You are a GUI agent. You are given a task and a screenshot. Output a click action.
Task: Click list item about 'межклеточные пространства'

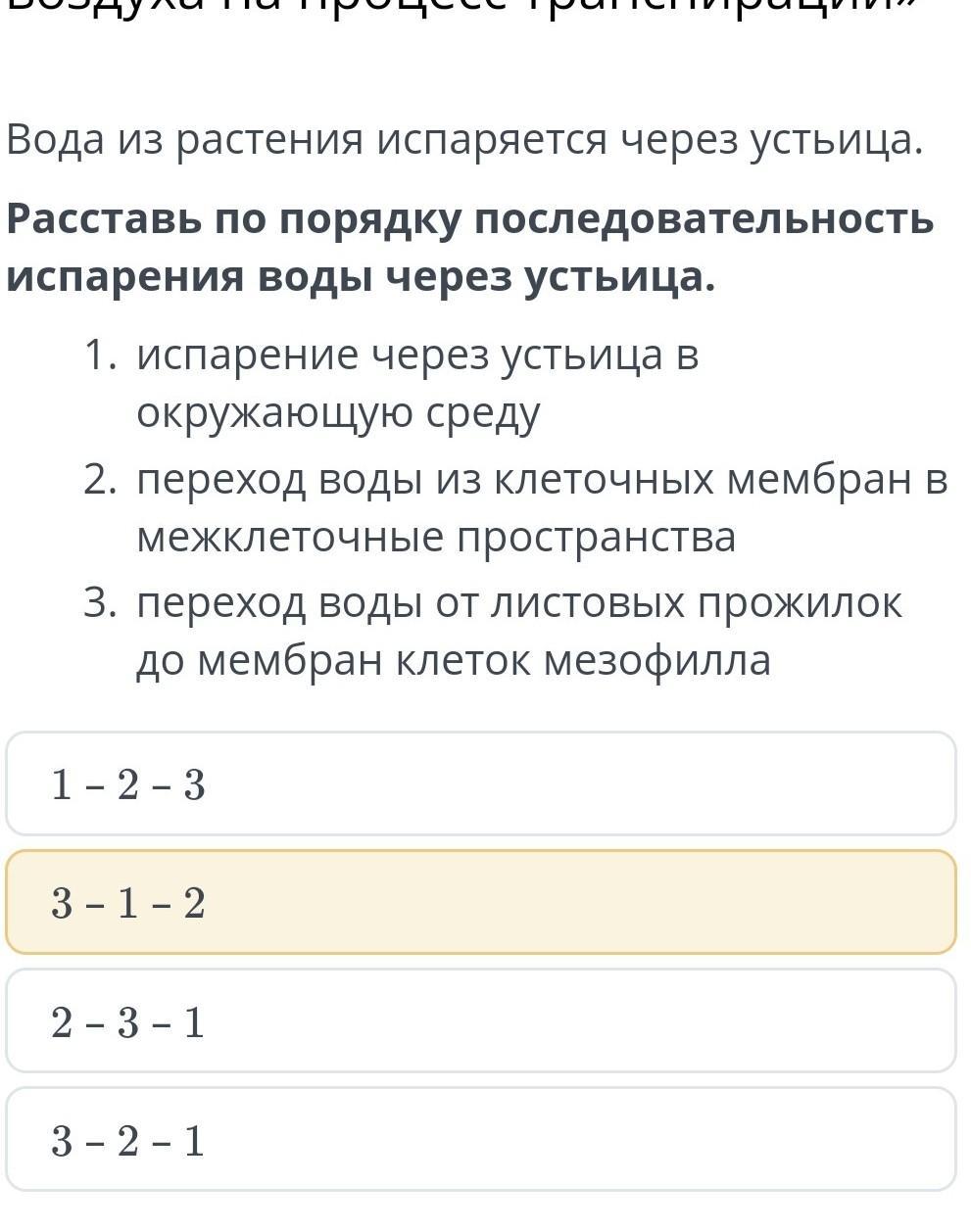(542, 508)
